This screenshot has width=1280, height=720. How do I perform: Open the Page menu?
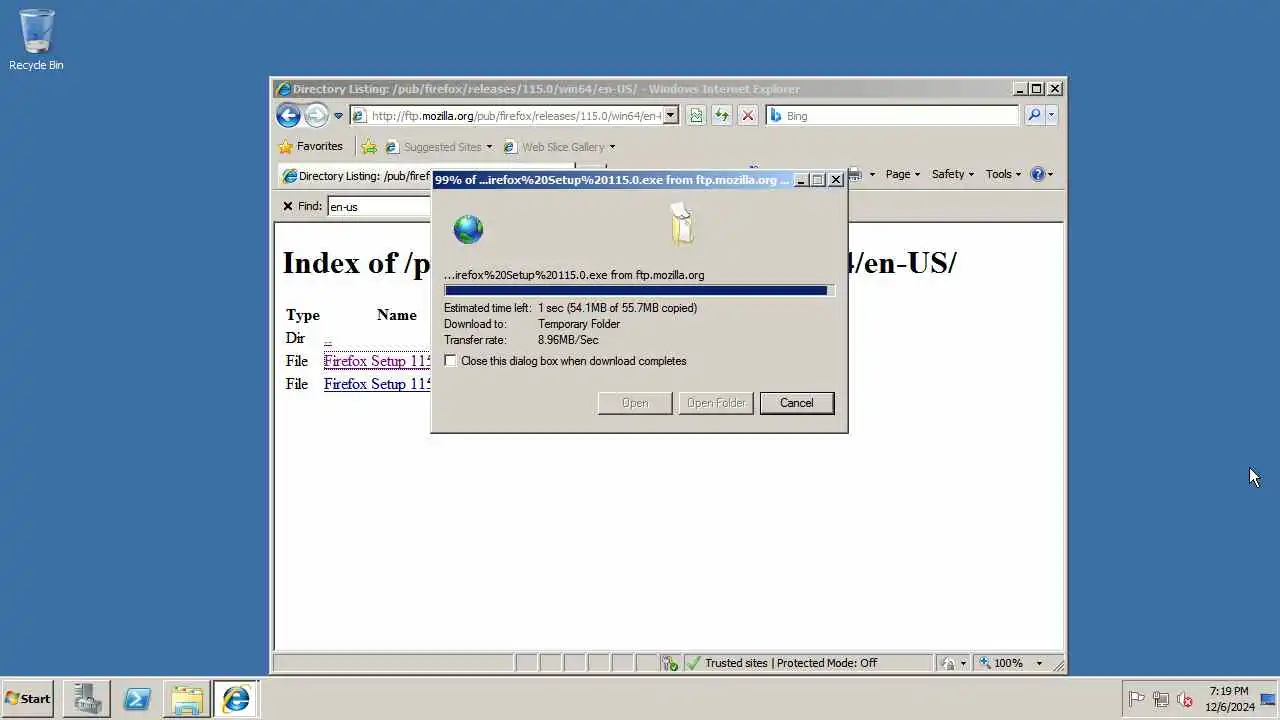pyautogui.click(x=902, y=174)
